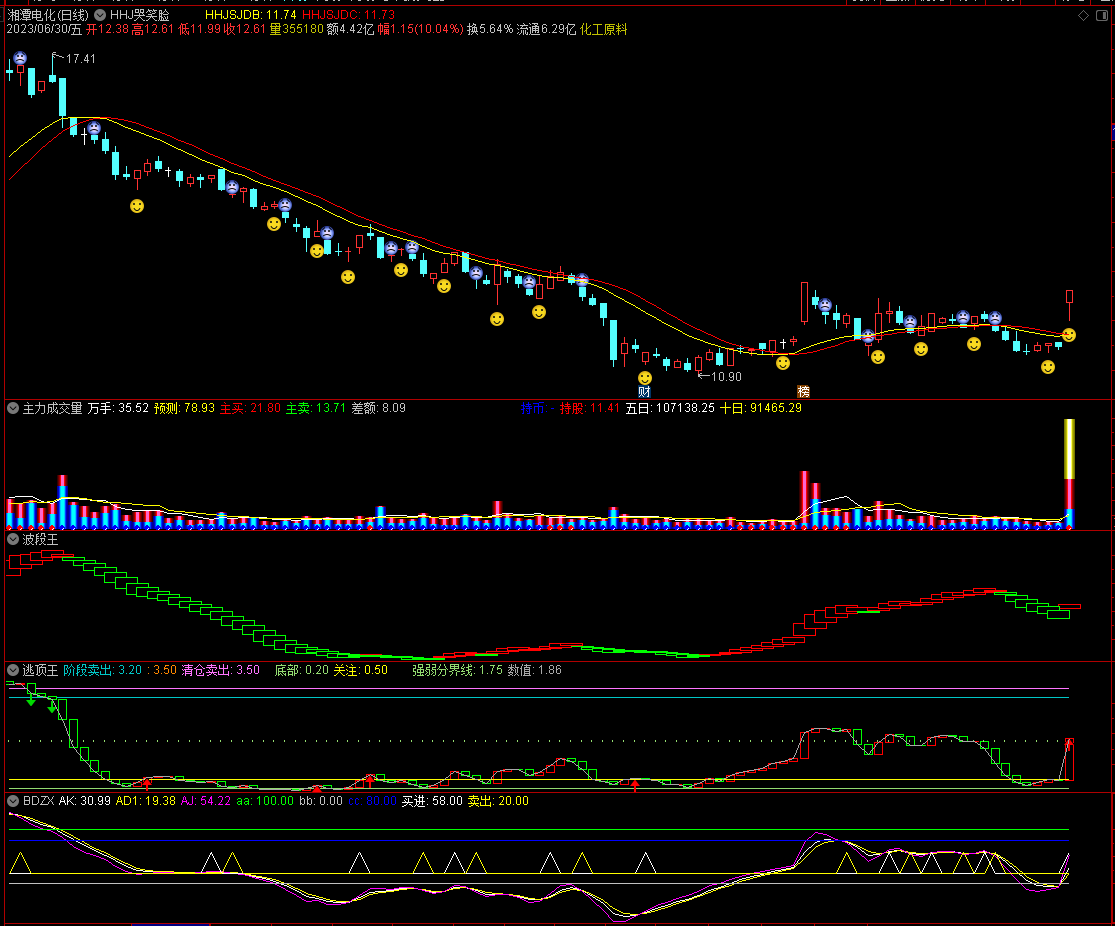Click the small circle icon at top-right

pos(1102,16)
